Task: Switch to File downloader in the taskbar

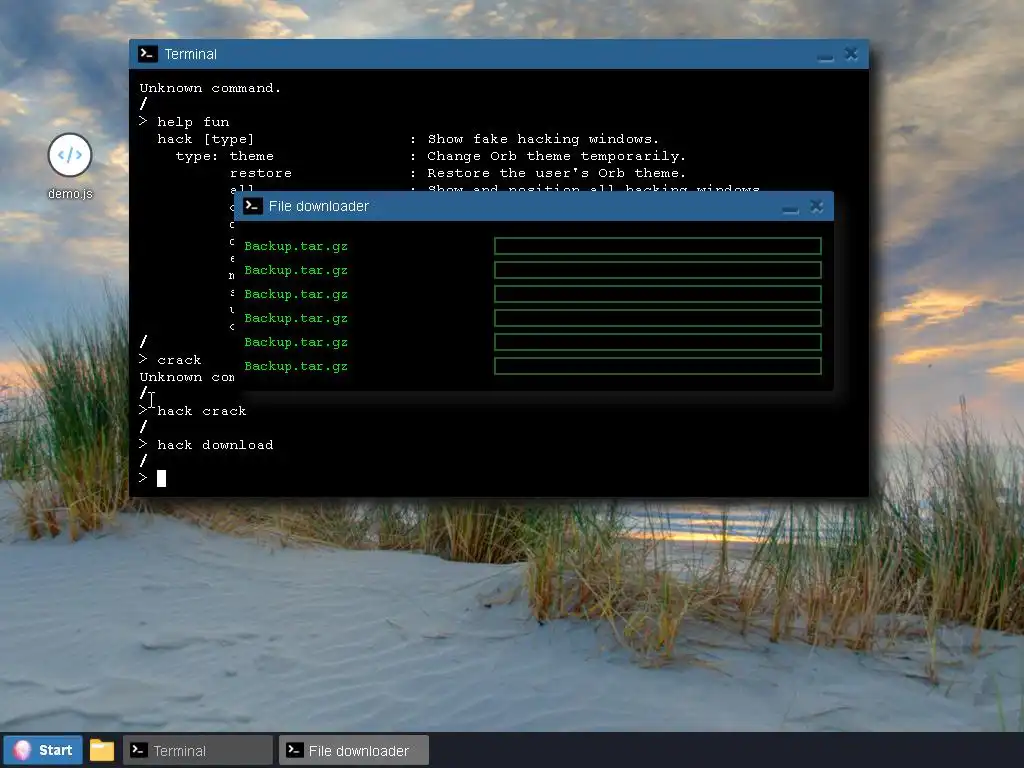Action: click(354, 750)
